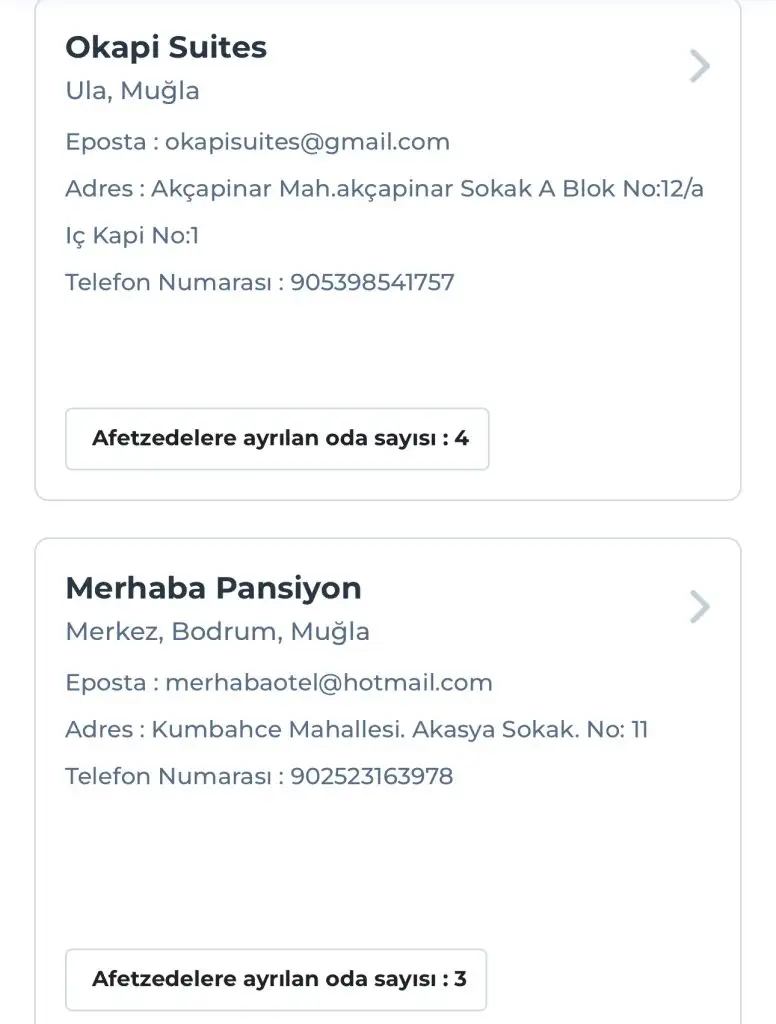Viewport: 776px width, 1024px height.
Task: Click the Iç Kapi No:1 text
Action: pos(132,236)
